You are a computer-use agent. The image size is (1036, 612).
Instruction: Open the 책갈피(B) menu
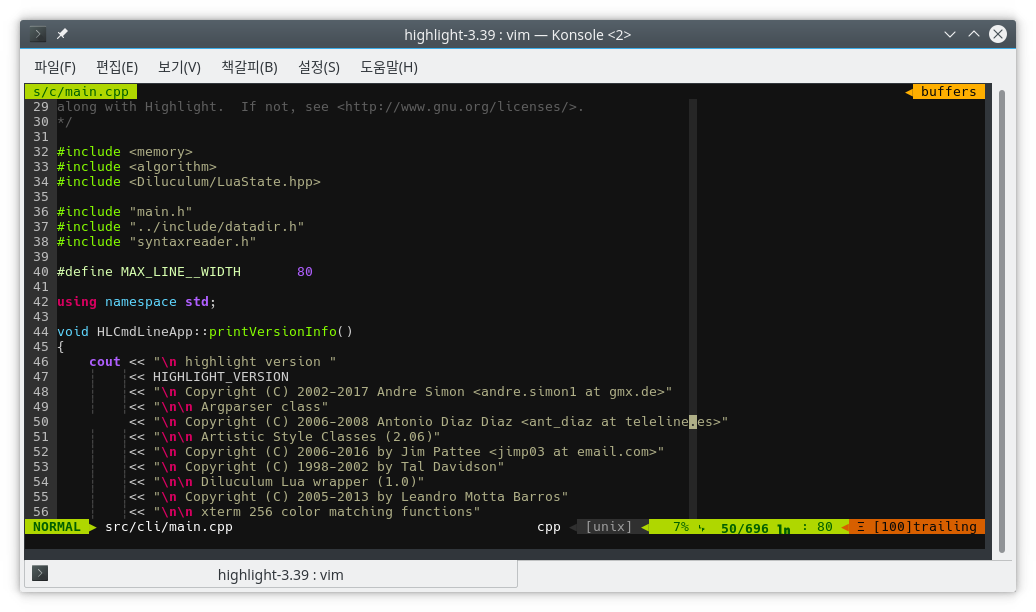tap(249, 67)
